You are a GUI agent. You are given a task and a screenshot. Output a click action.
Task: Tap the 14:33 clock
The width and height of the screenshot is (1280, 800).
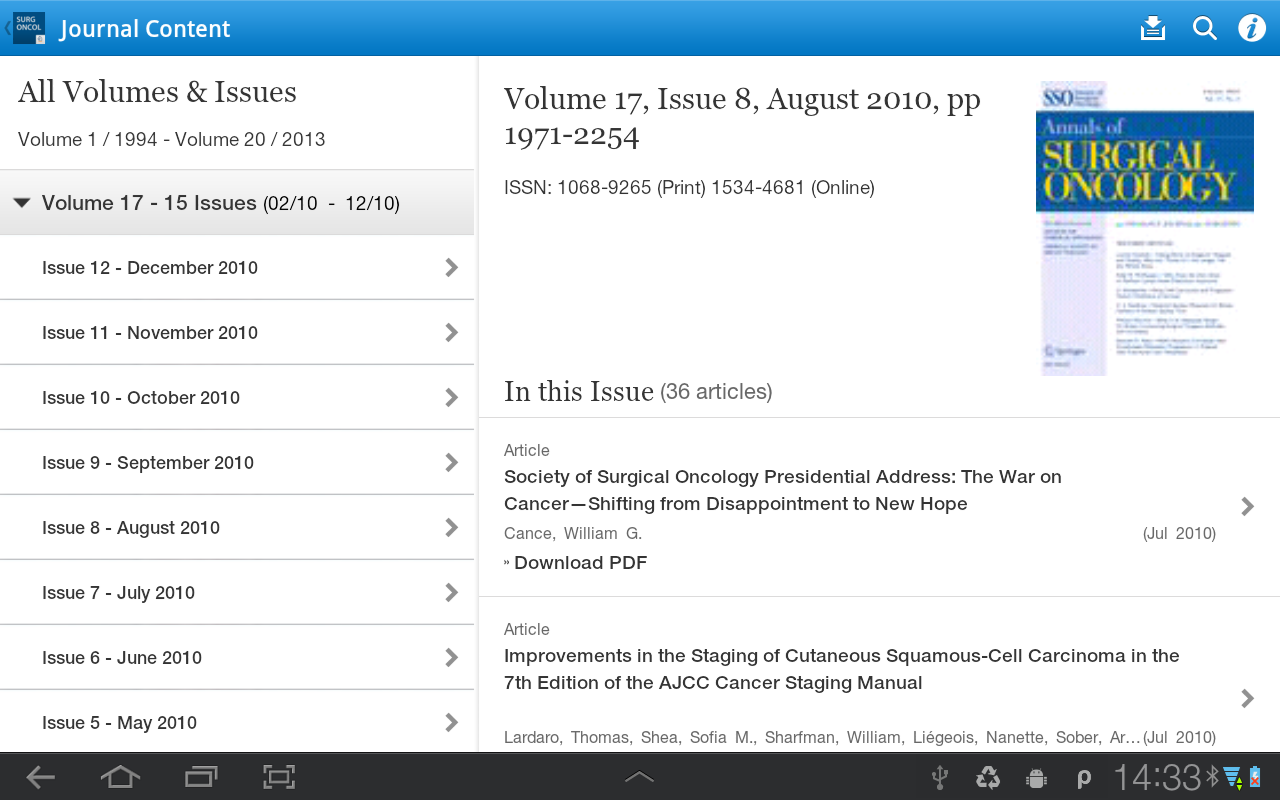[x=1157, y=777]
